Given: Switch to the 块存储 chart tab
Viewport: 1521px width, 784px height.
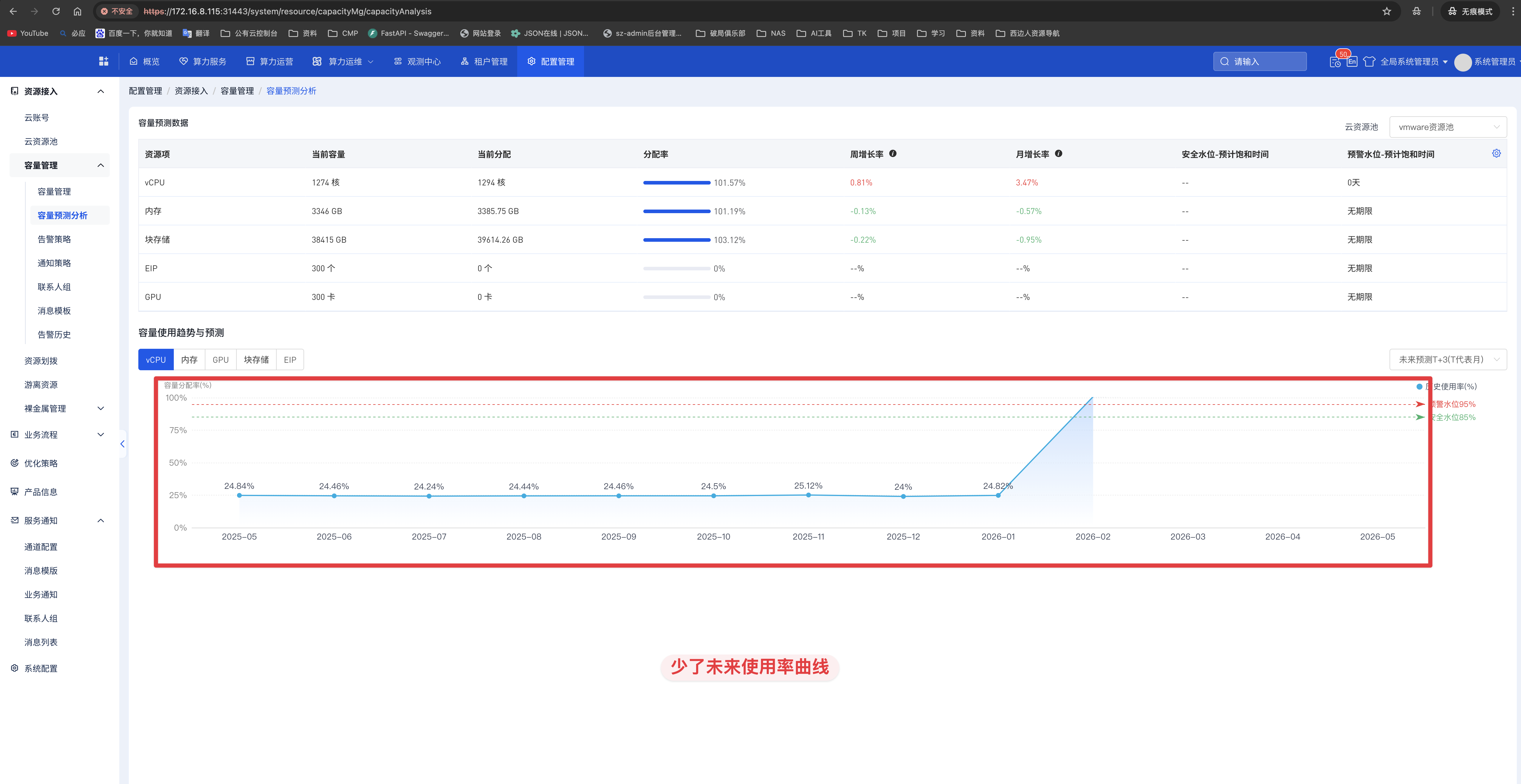Looking at the screenshot, I should (256, 360).
